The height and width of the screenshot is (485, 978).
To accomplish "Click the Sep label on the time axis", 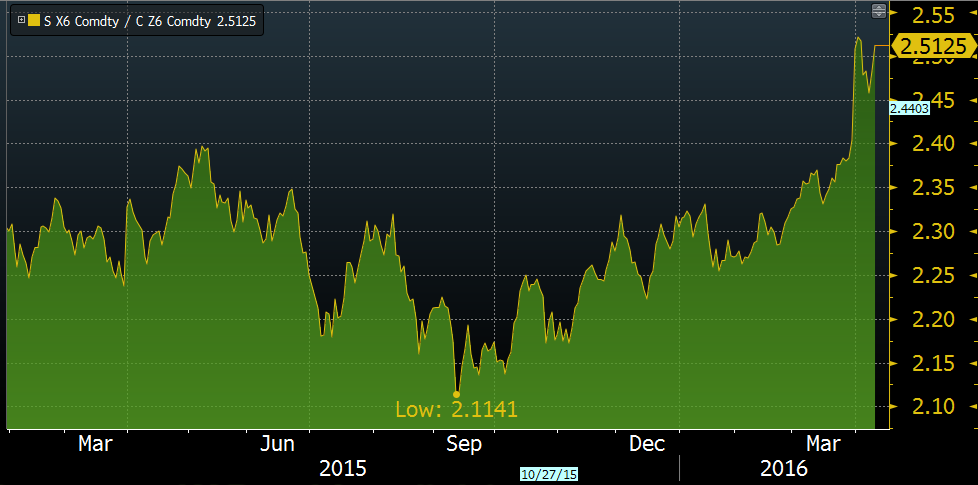I will pos(464,442).
